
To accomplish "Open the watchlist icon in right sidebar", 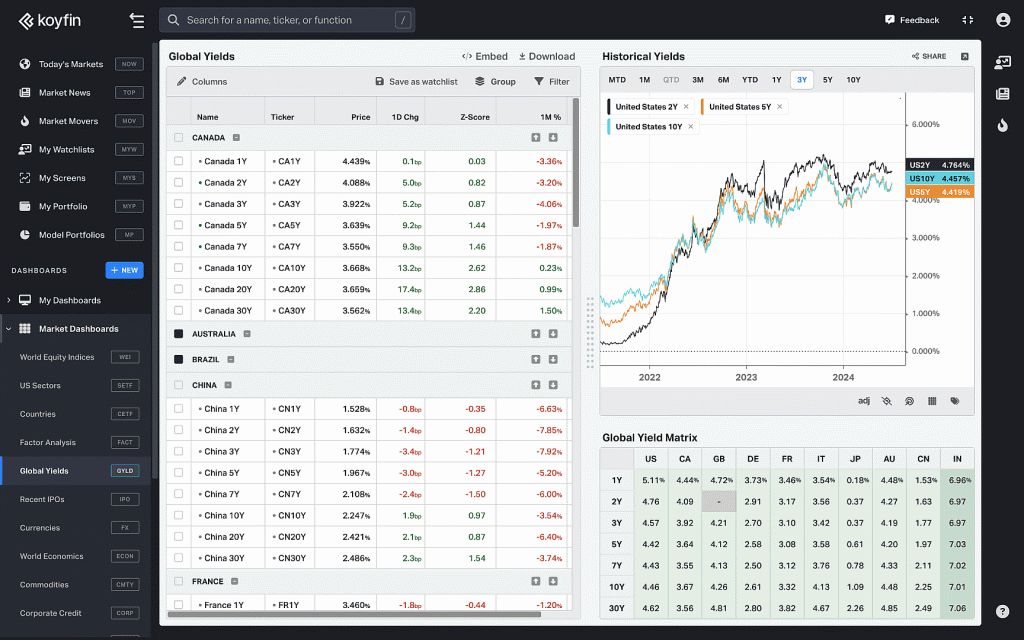I will point(1002,63).
